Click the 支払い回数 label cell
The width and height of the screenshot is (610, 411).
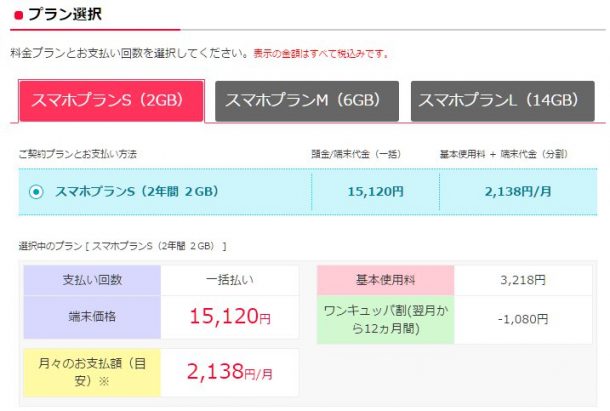click(90, 280)
